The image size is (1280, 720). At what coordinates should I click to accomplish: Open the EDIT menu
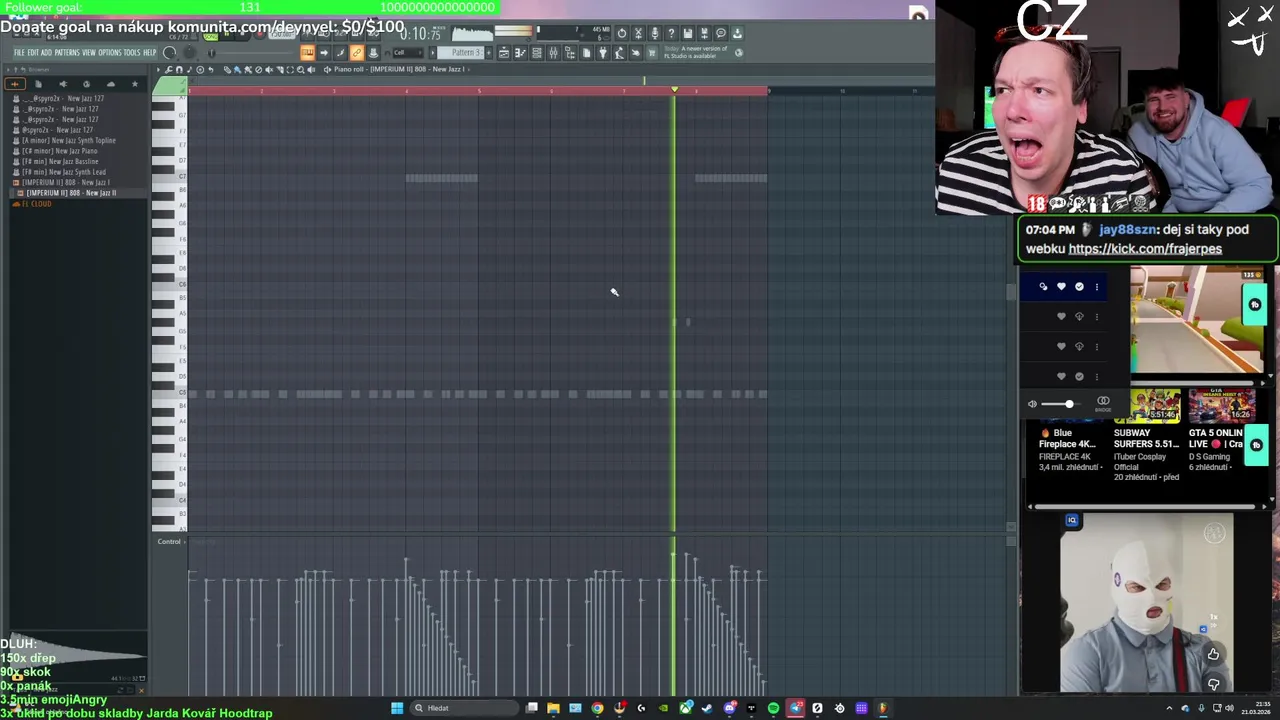coord(33,52)
